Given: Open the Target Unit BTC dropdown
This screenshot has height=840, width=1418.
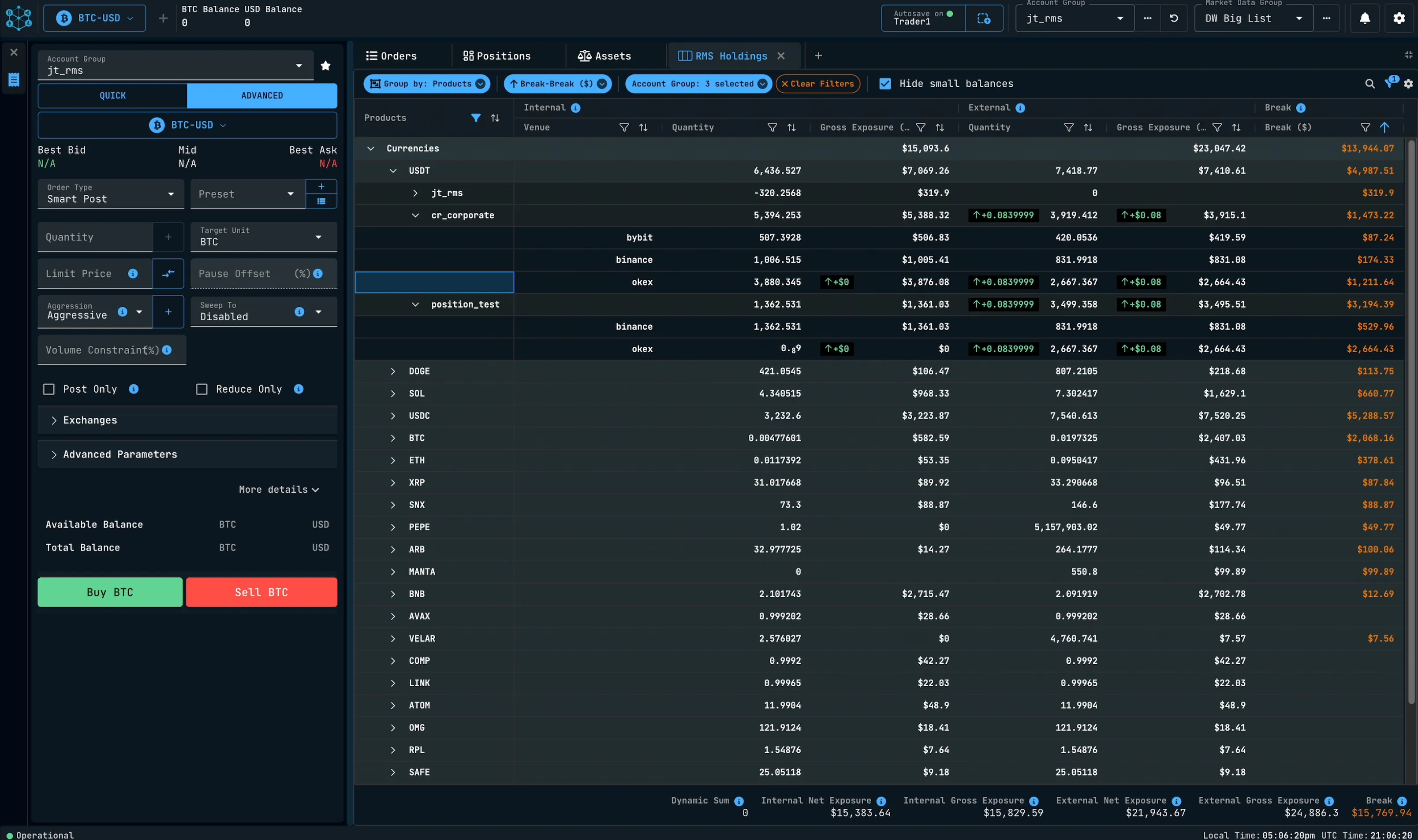Looking at the screenshot, I should [x=263, y=237].
